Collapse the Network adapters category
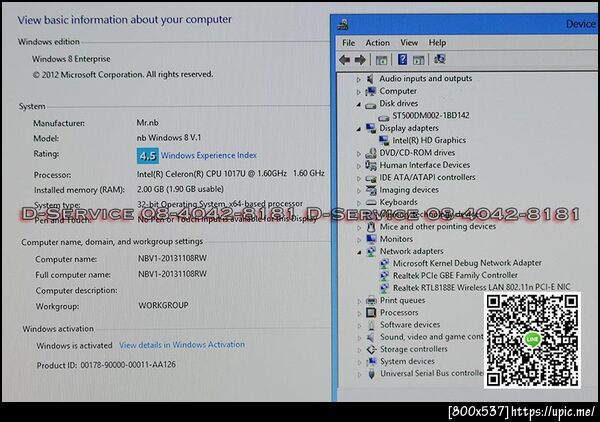The image size is (600, 422). tap(359, 252)
